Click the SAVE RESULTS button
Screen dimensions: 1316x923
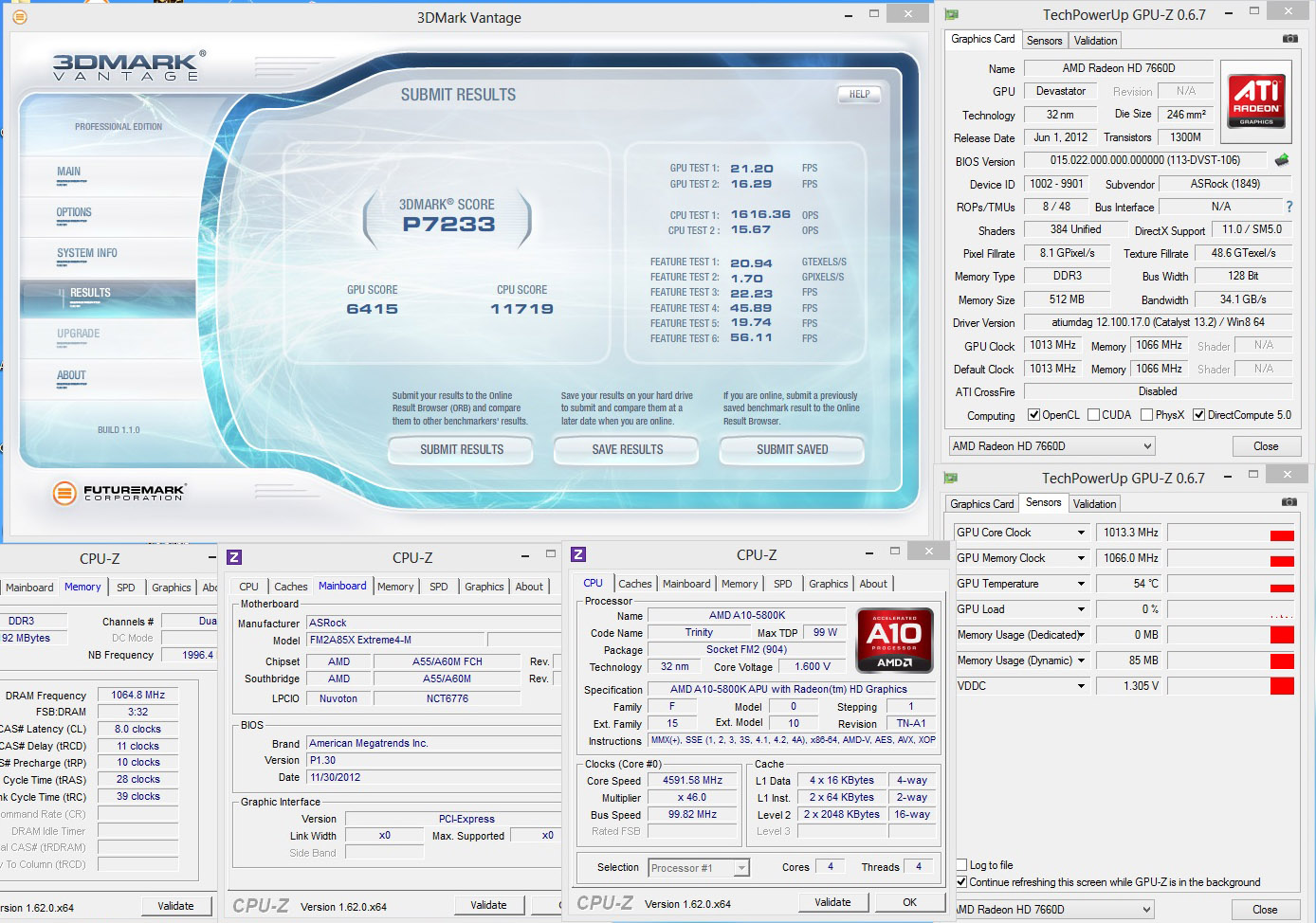pos(628,449)
